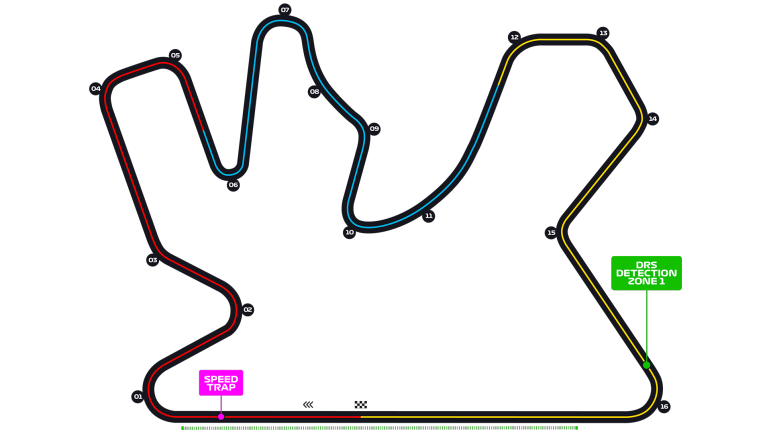The image size is (771, 434).
Task: Click the turn 07 marker at top
Action: pyautogui.click(x=285, y=10)
